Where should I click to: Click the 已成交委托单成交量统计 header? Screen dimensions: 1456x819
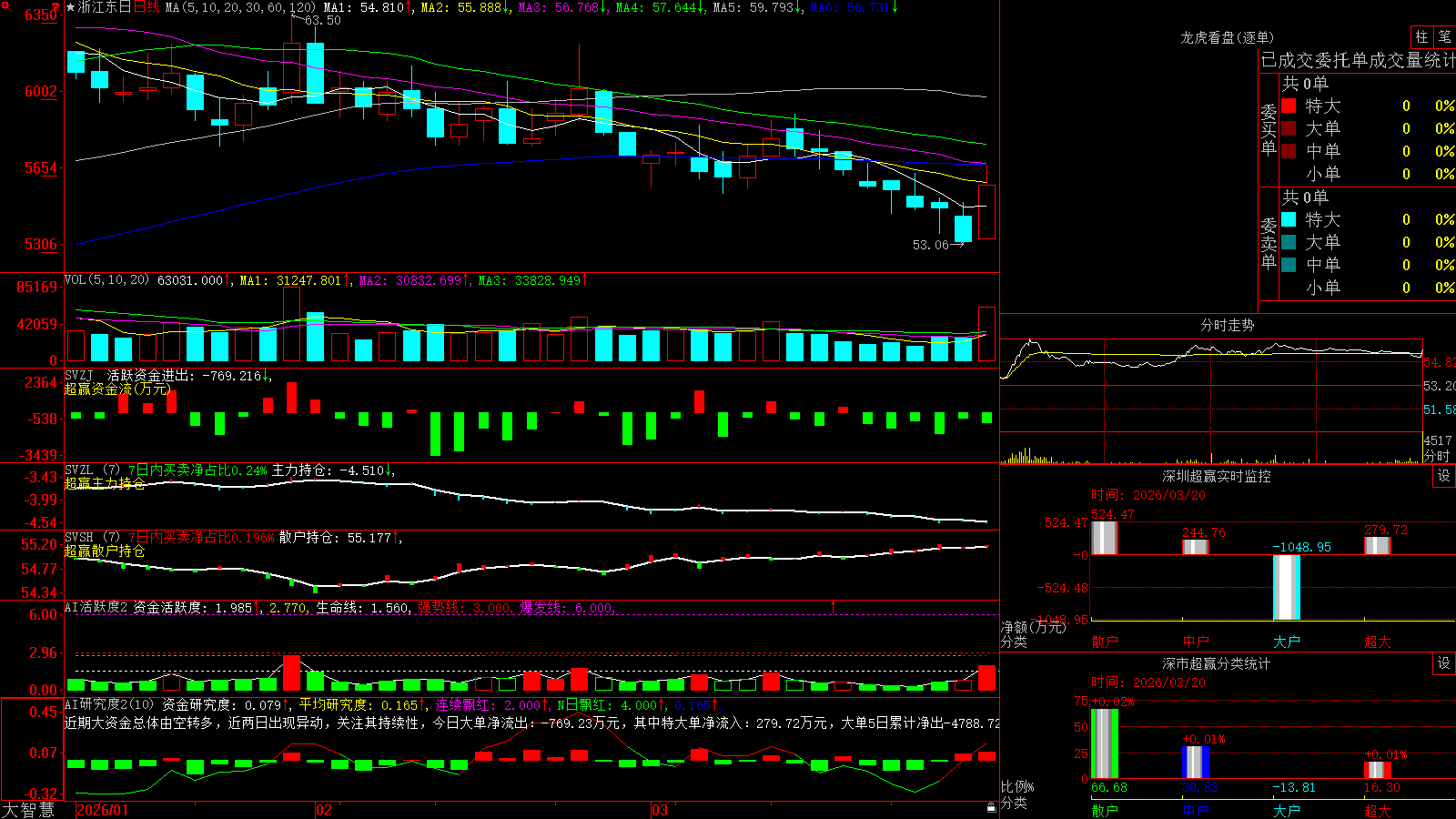pos(1358,60)
